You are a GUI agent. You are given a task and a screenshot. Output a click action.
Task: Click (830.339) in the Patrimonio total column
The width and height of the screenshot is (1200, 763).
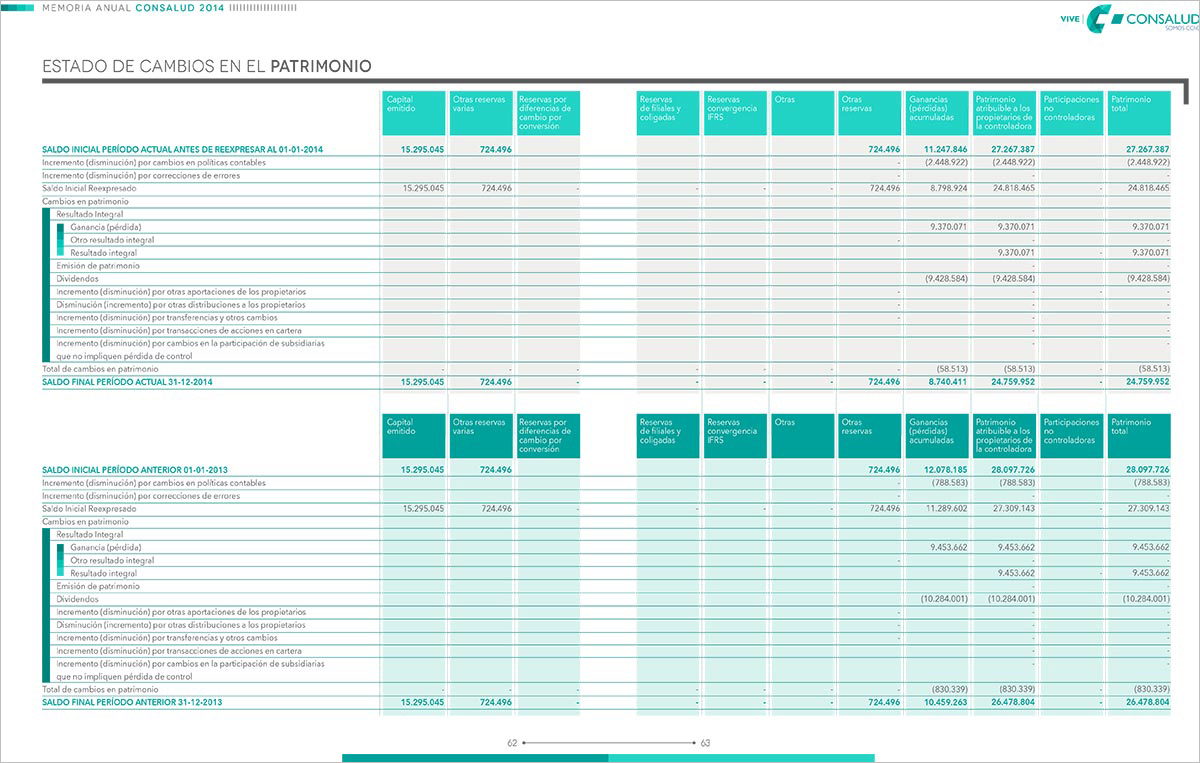(1152, 689)
